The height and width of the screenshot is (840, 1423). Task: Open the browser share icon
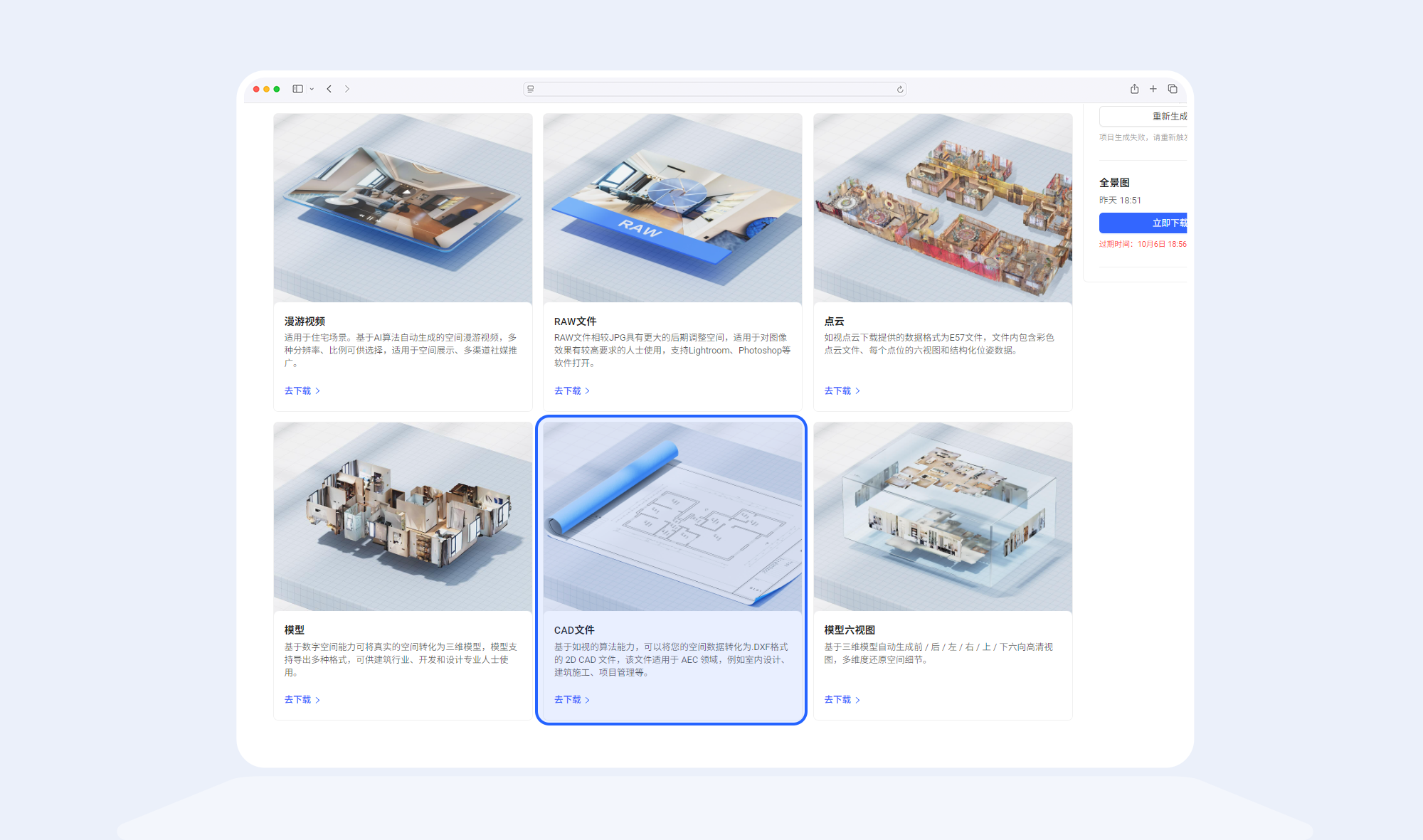1135,89
